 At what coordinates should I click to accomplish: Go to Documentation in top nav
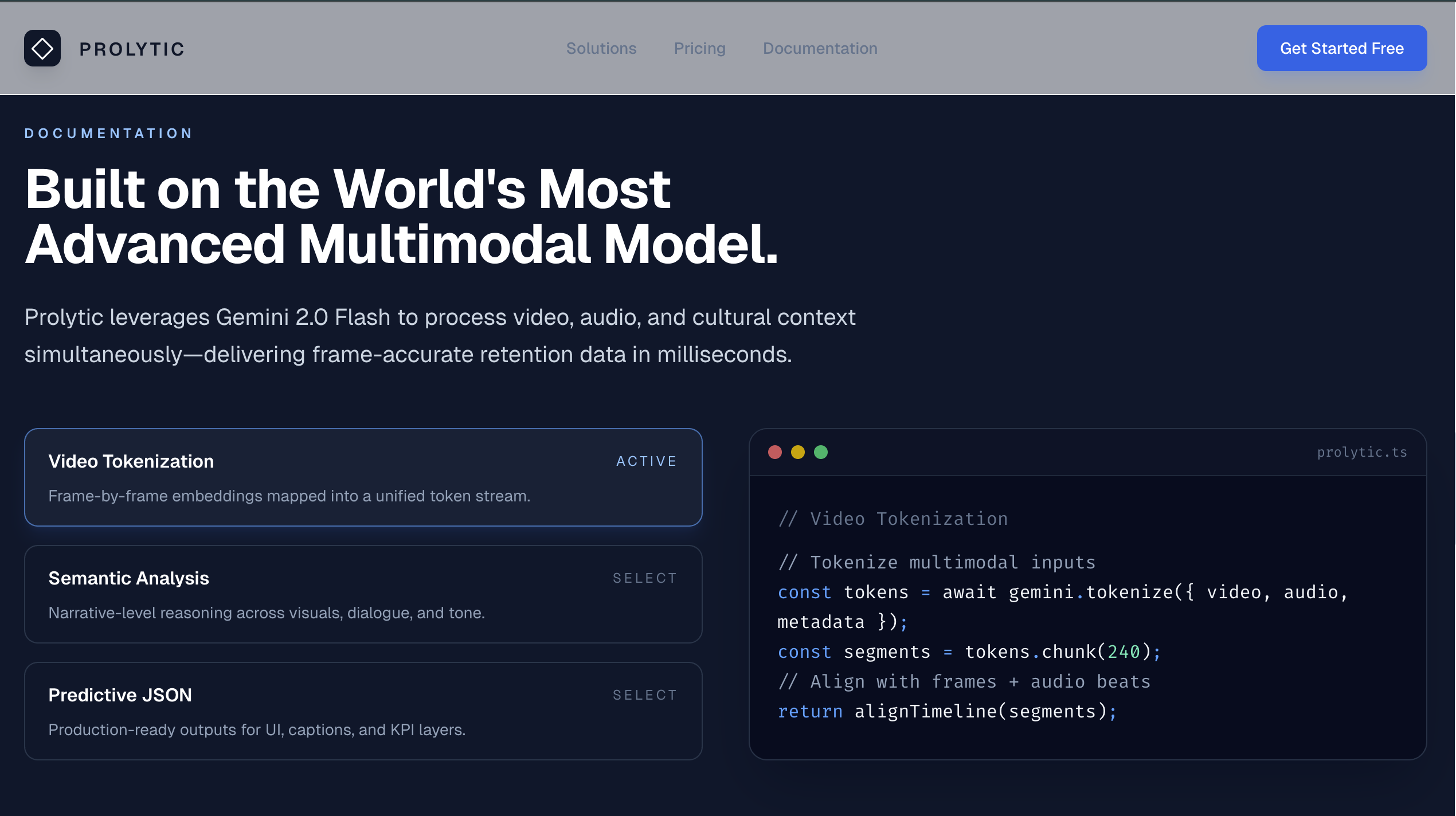(x=820, y=48)
